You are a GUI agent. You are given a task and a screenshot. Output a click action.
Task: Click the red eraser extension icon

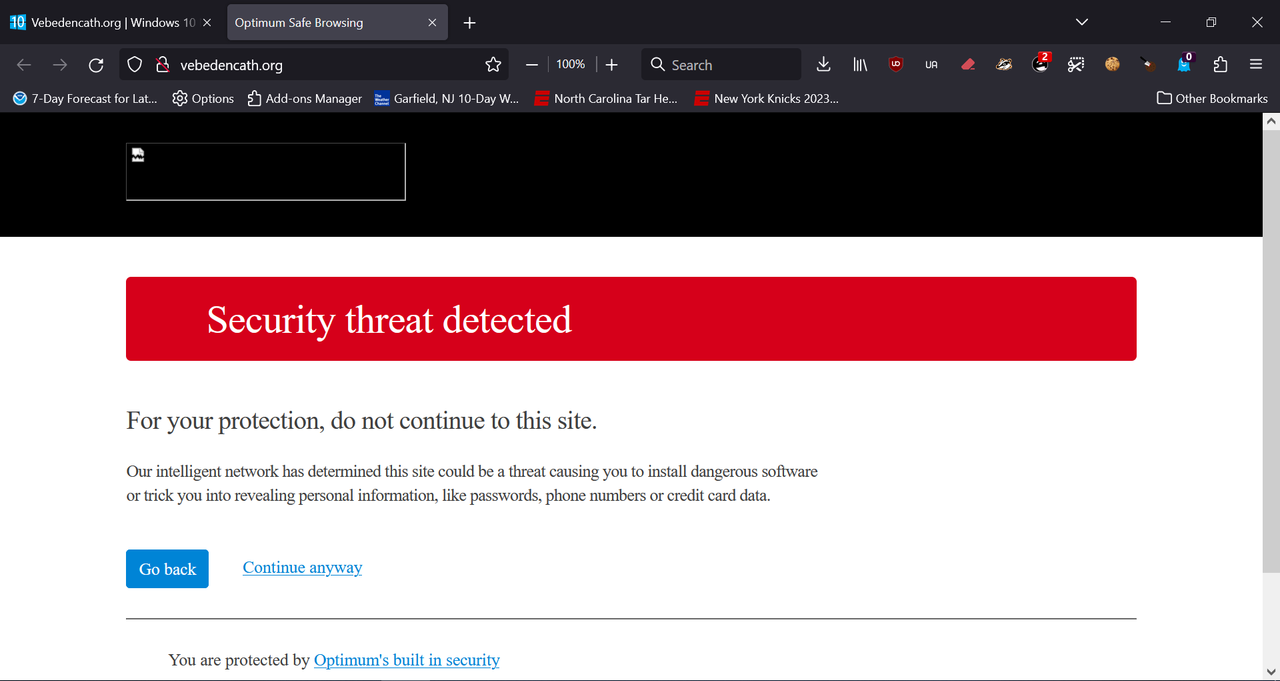[968, 65]
